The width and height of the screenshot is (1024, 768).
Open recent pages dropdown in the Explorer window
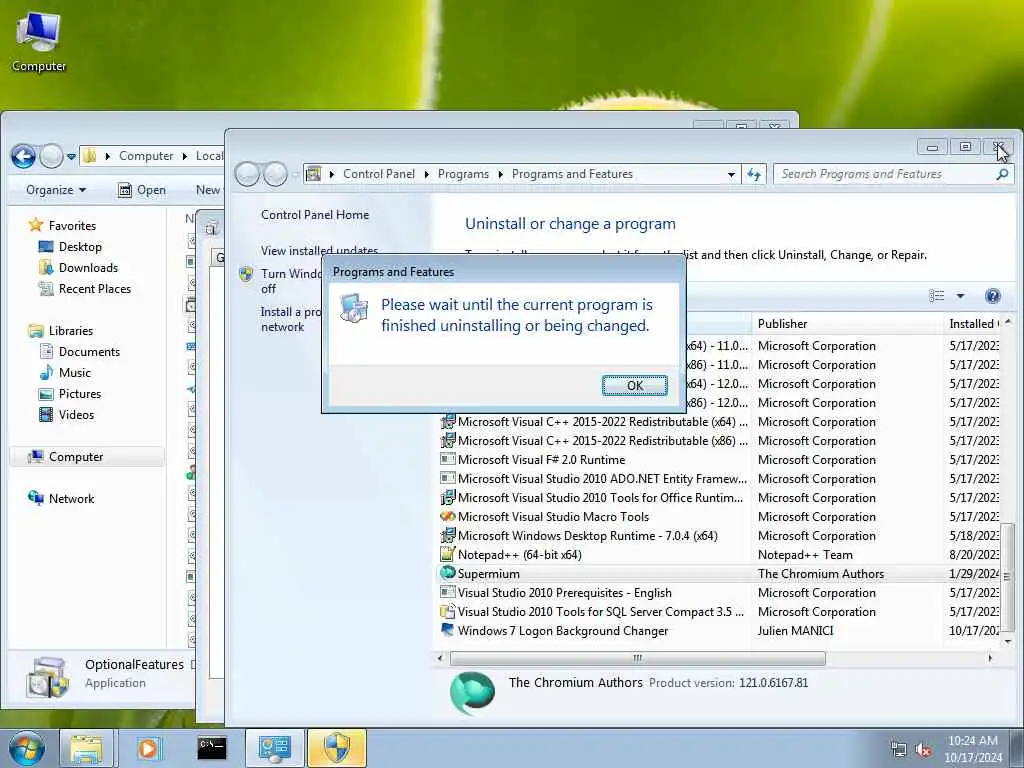tap(71, 157)
